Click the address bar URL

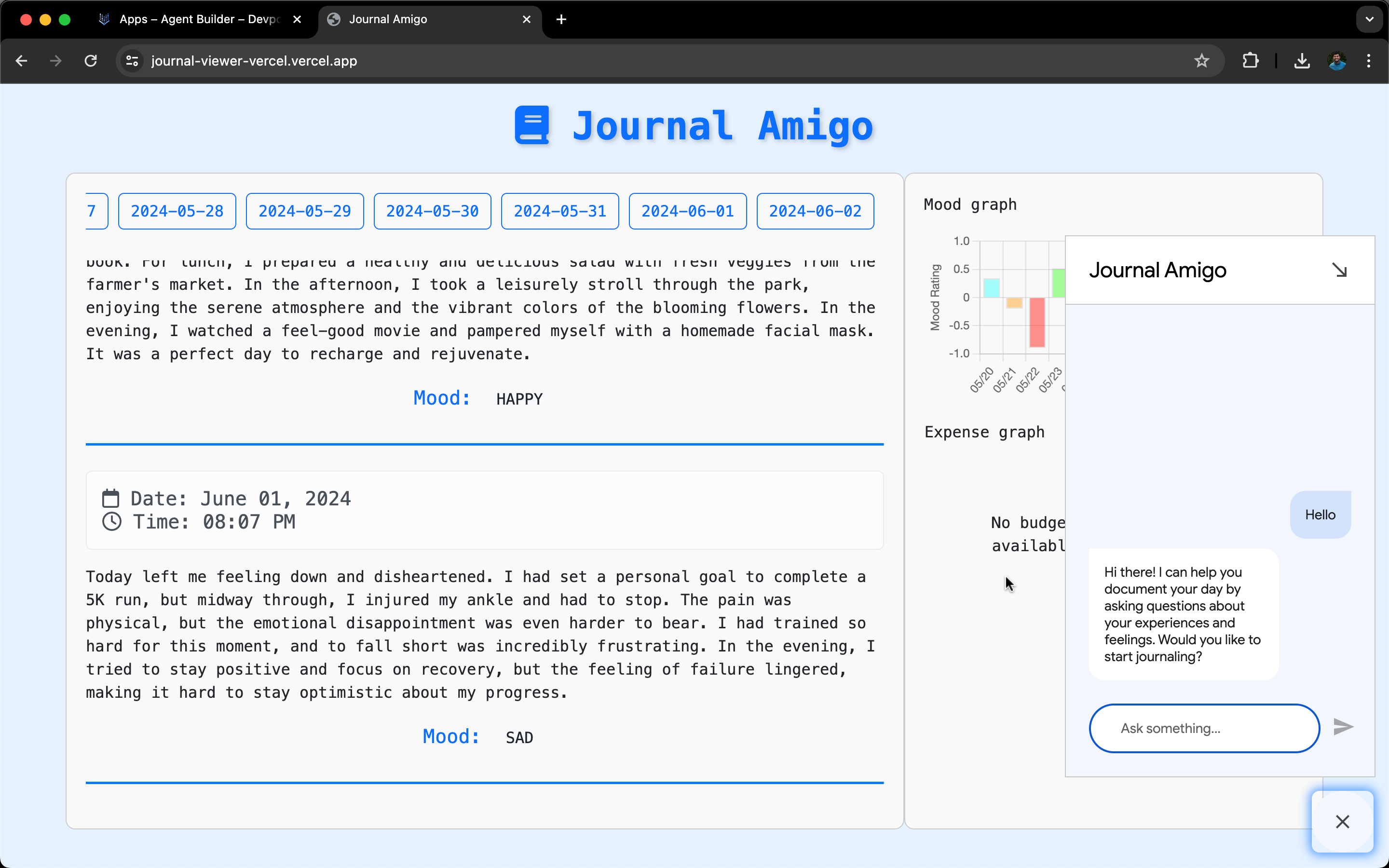(x=254, y=61)
